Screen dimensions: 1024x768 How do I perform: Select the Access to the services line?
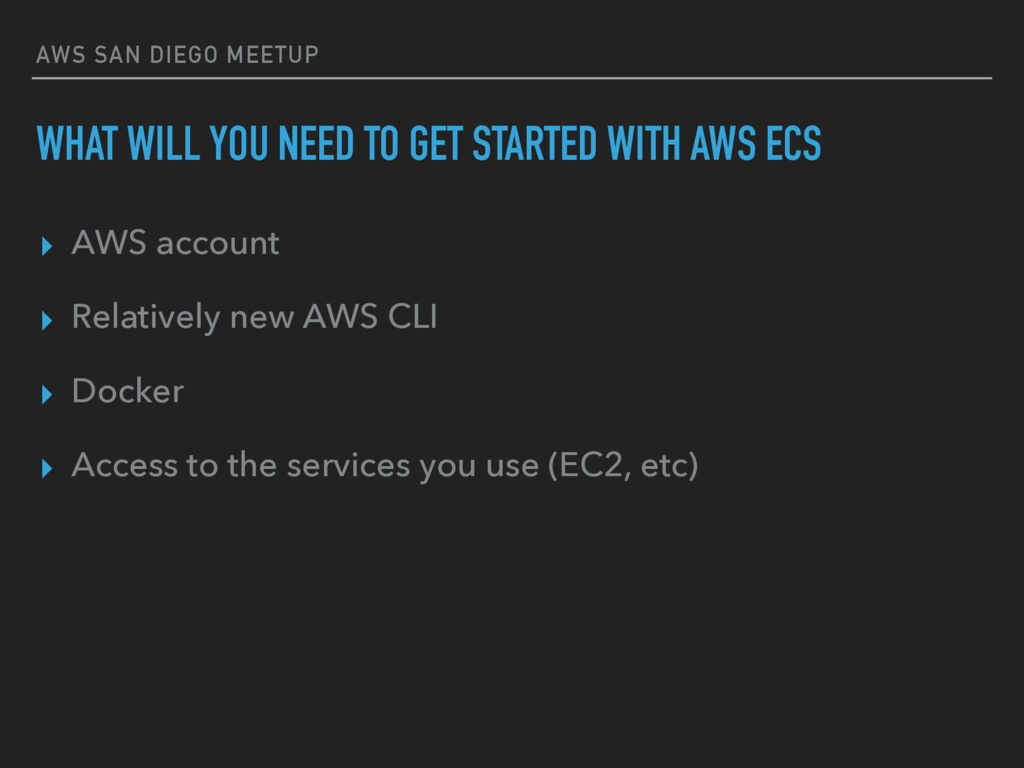click(385, 466)
